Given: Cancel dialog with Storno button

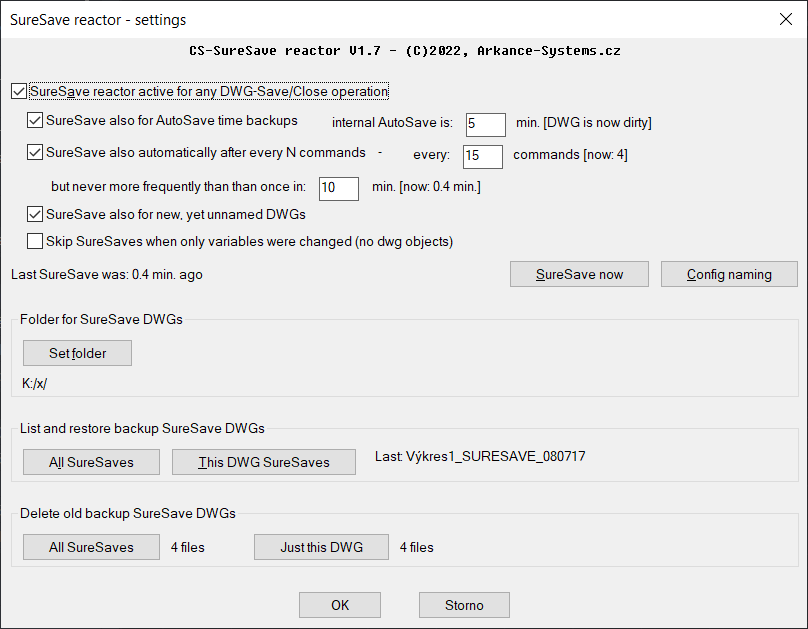Looking at the screenshot, I should coord(464,605).
